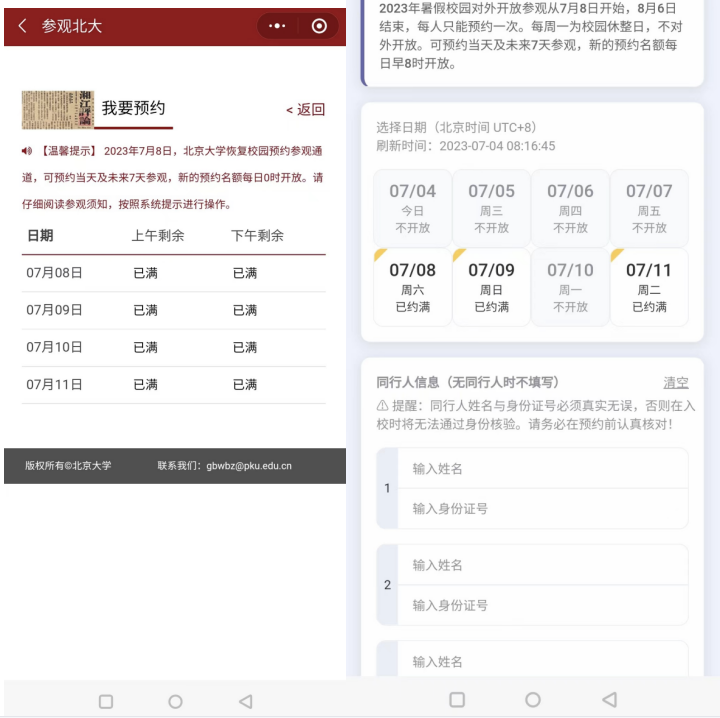
Task: Focus companion 2 输入身份证号 field
Action: coord(543,605)
